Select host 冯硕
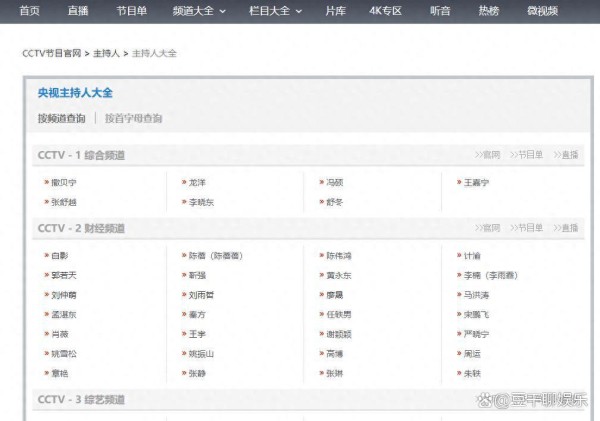 coord(335,183)
